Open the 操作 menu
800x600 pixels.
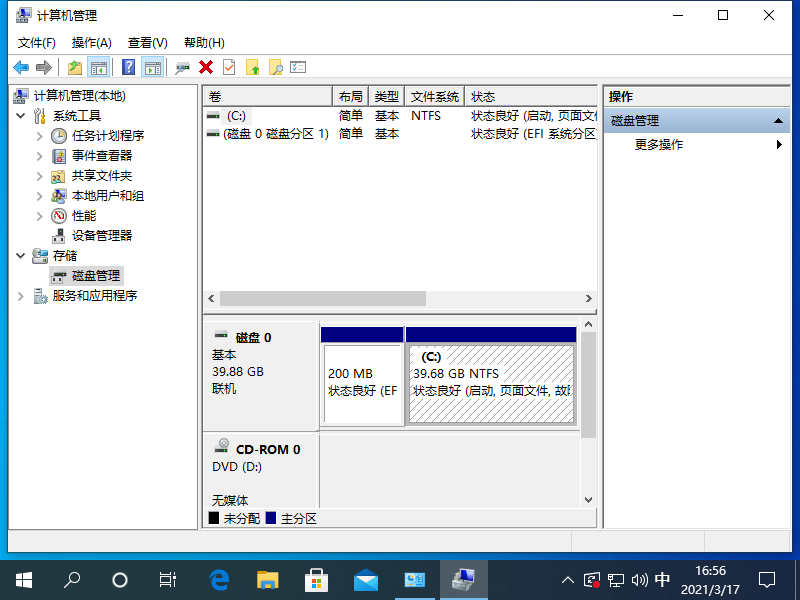point(92,42)
